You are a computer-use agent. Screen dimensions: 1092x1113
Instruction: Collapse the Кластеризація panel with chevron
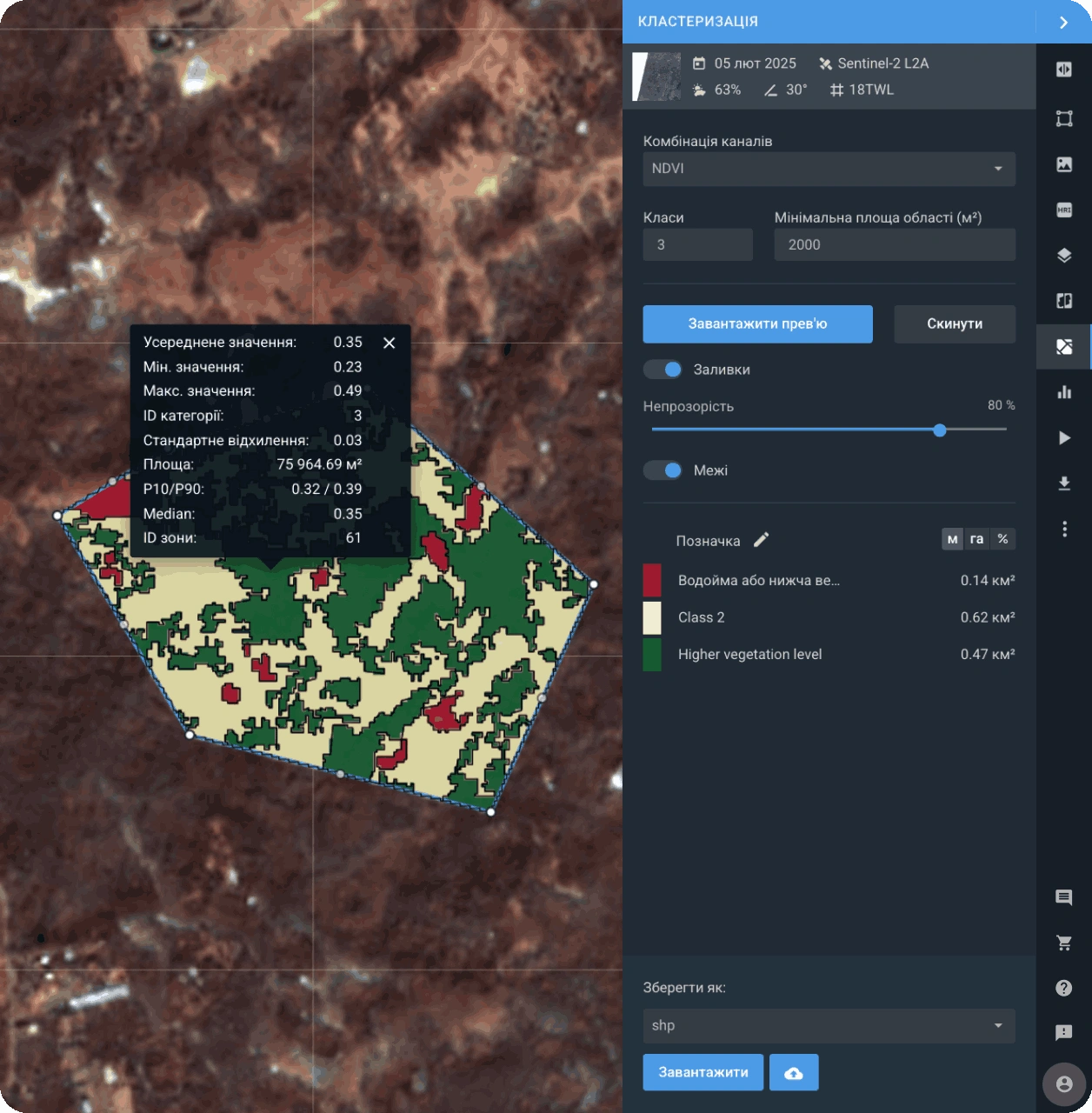click(1063, 23)
